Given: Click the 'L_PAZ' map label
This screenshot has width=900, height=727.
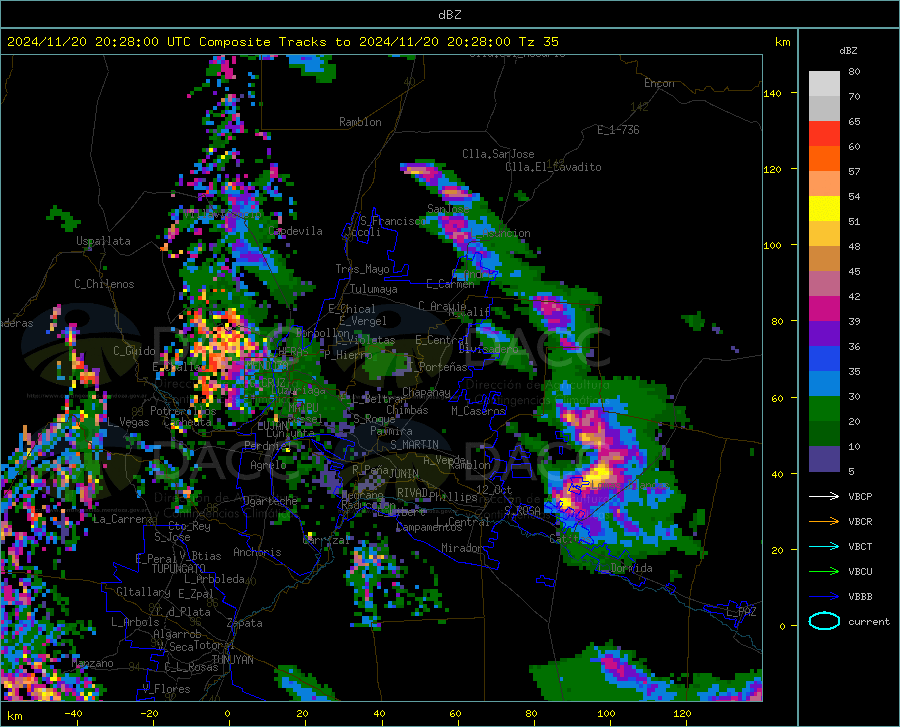Looking at the screenshot, I should tap(741, 612).
